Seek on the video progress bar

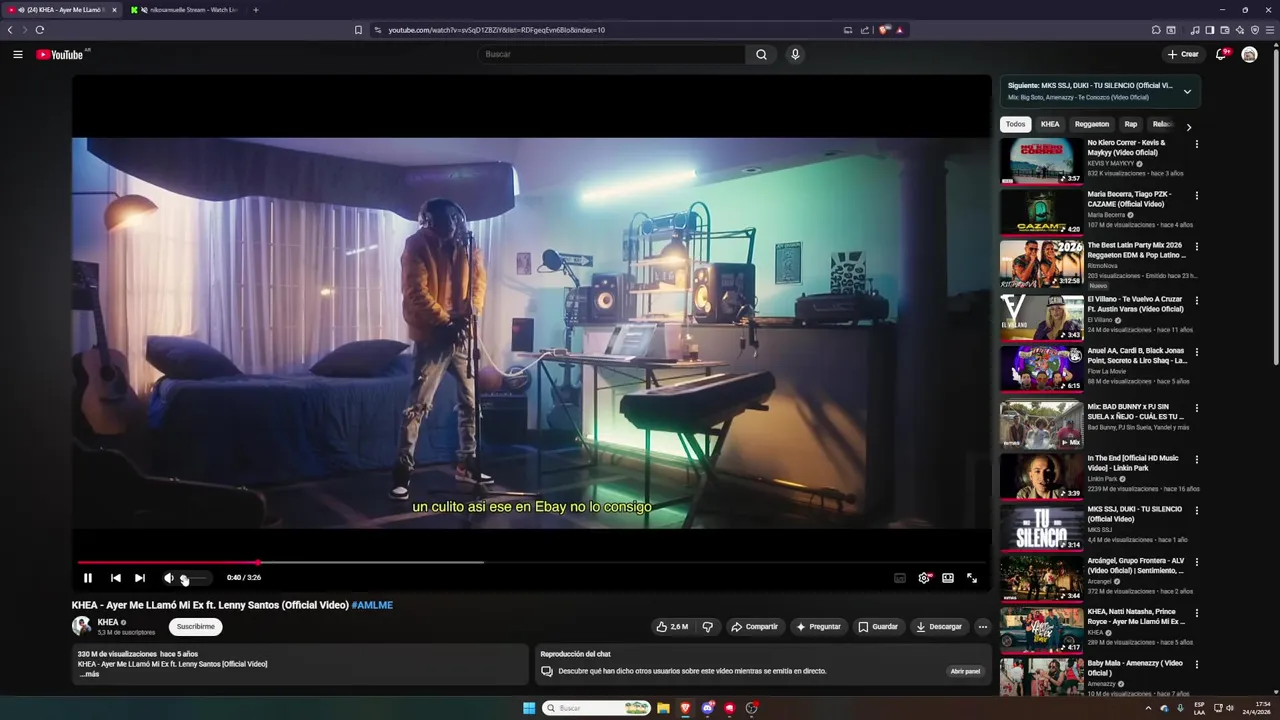531,562
